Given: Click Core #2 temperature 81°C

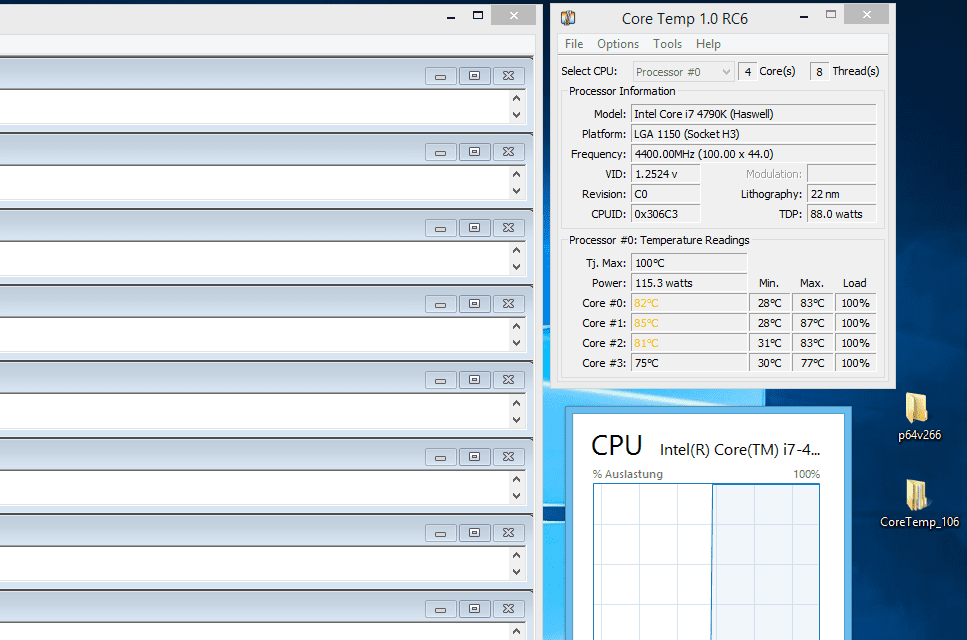Looking at the screenshot, I should tap(689, 343).
